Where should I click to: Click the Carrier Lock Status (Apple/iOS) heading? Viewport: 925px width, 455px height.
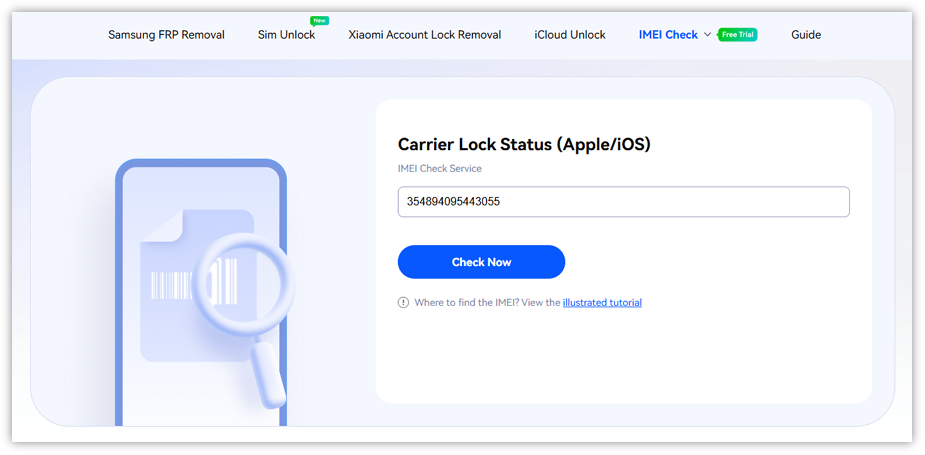pos(524,145)
